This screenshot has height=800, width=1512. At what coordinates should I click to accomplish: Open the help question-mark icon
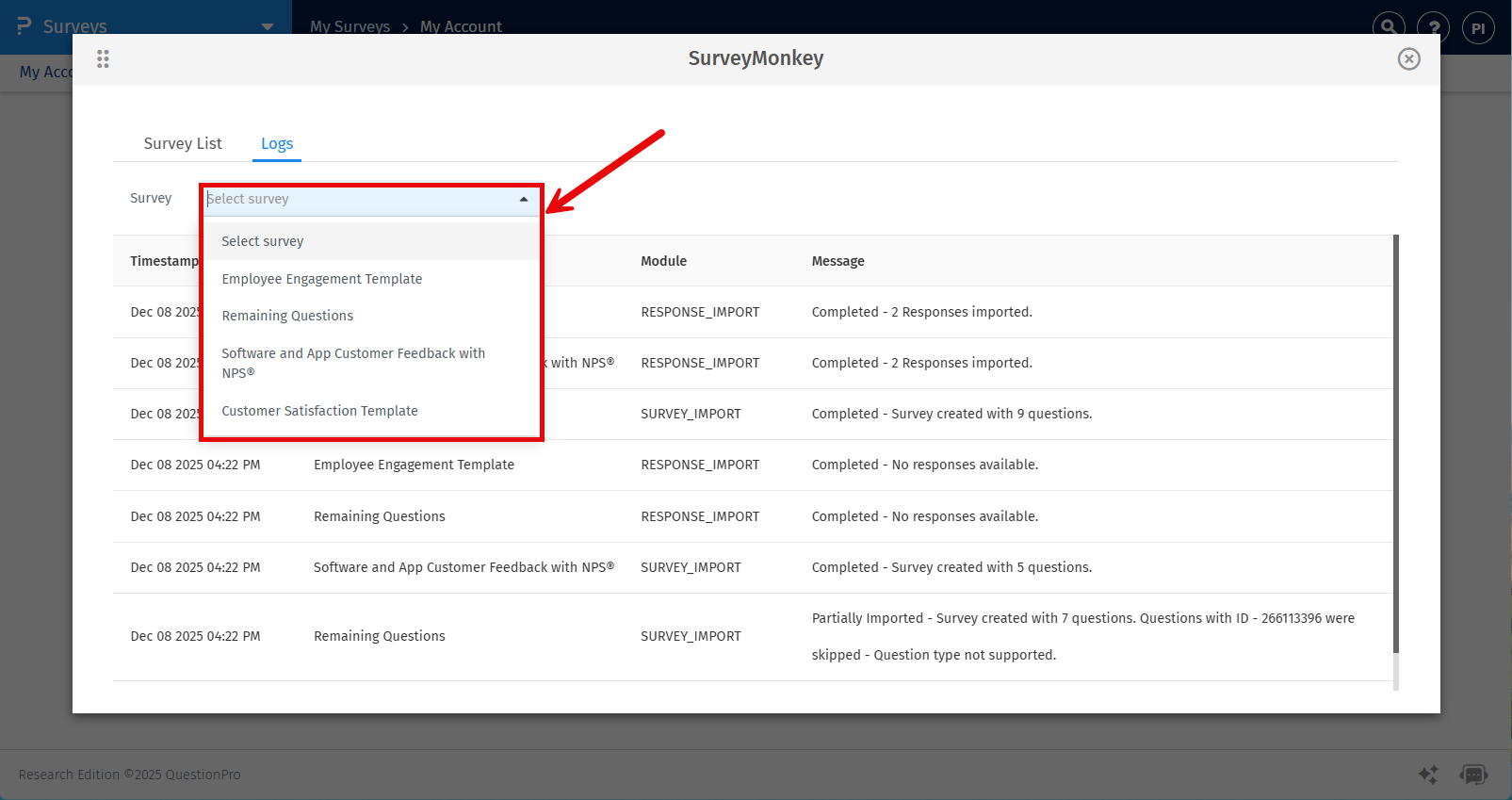click(1433, 27)
